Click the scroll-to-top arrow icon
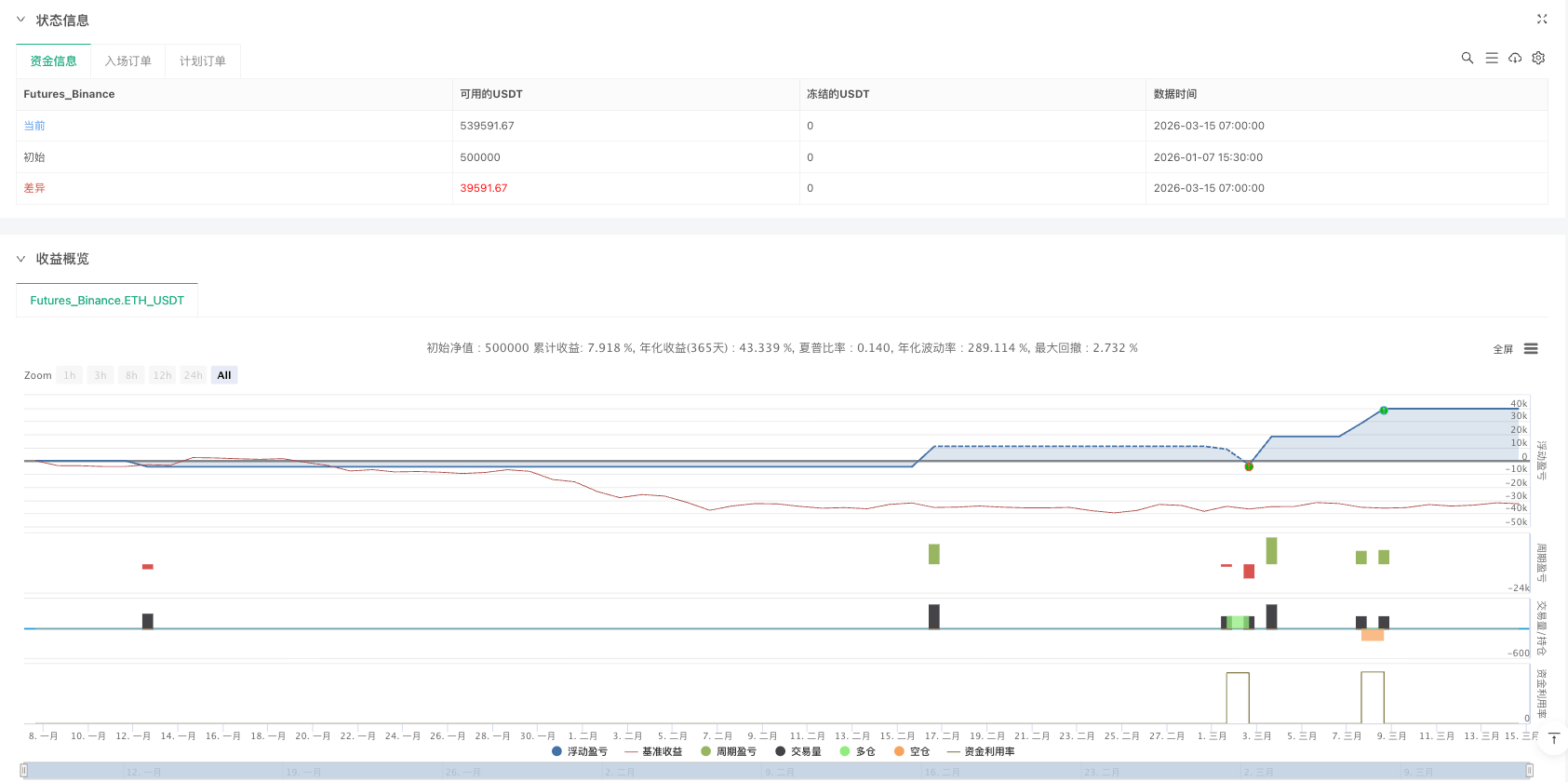The image size is (1568, 782). 1554,738
